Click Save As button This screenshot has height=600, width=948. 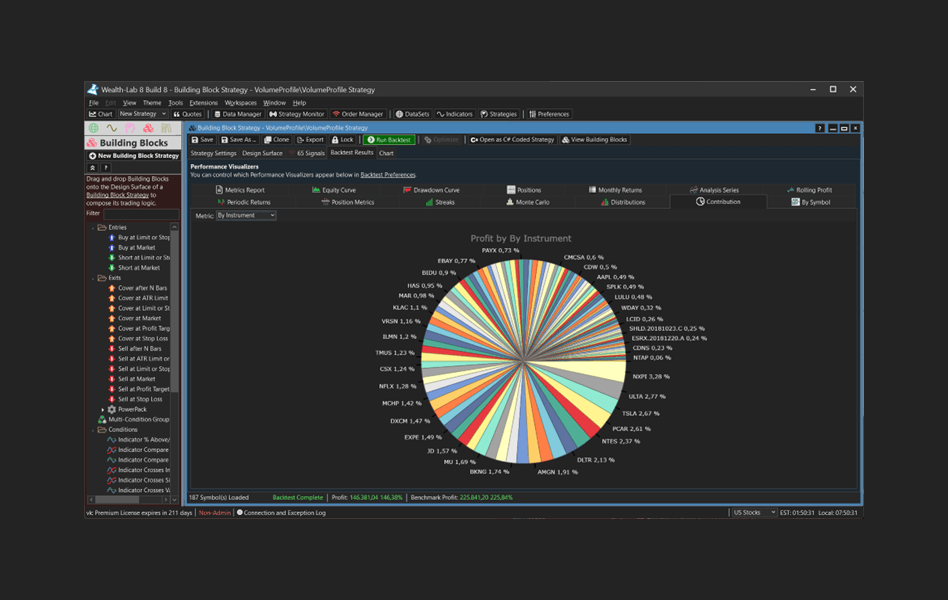pos(239,140)
